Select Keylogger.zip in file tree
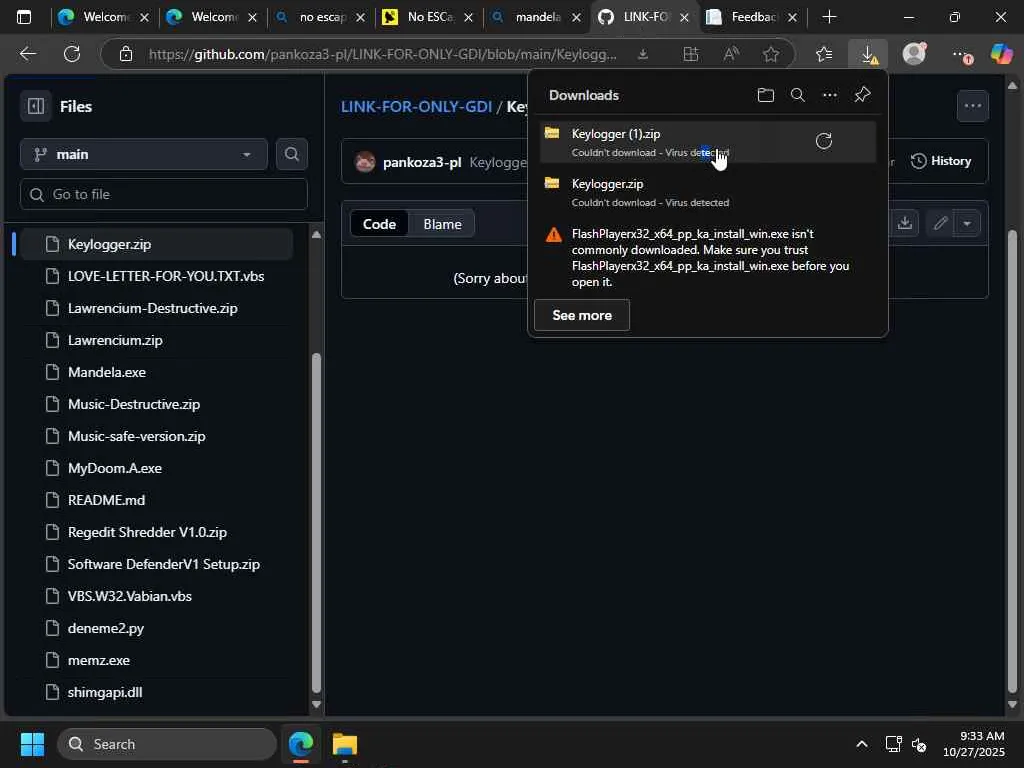The width and height of the screenshot is (1024, 768). [x=157, y=244]
